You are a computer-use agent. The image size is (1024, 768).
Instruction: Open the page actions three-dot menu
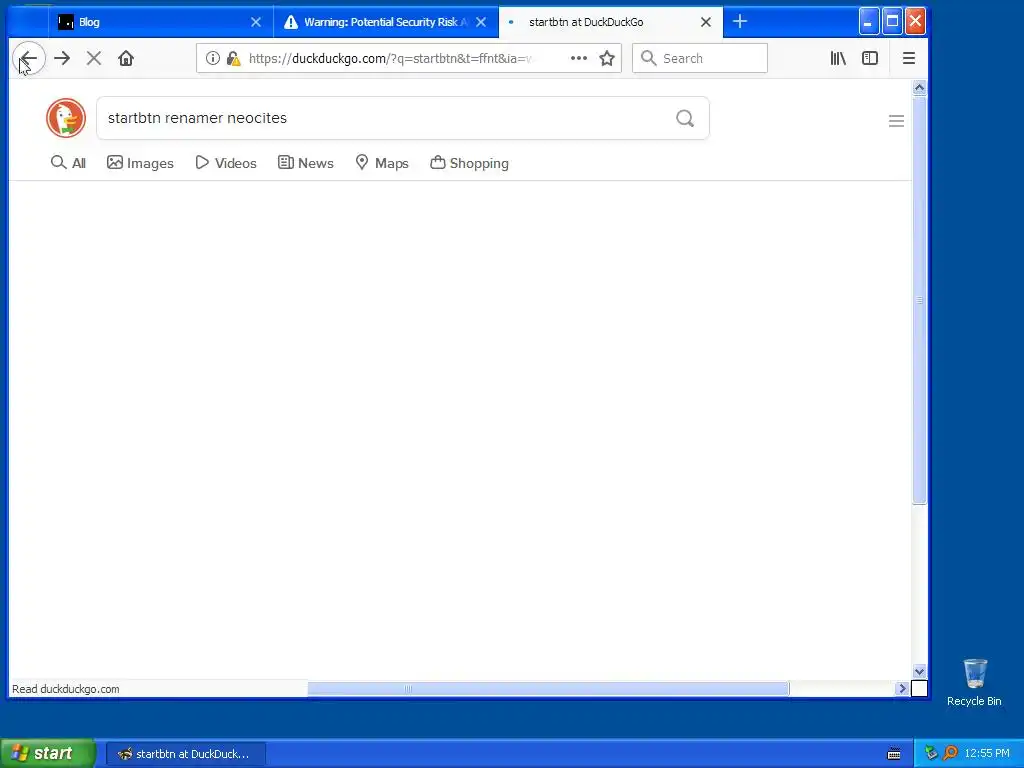[x=579, y=58]
